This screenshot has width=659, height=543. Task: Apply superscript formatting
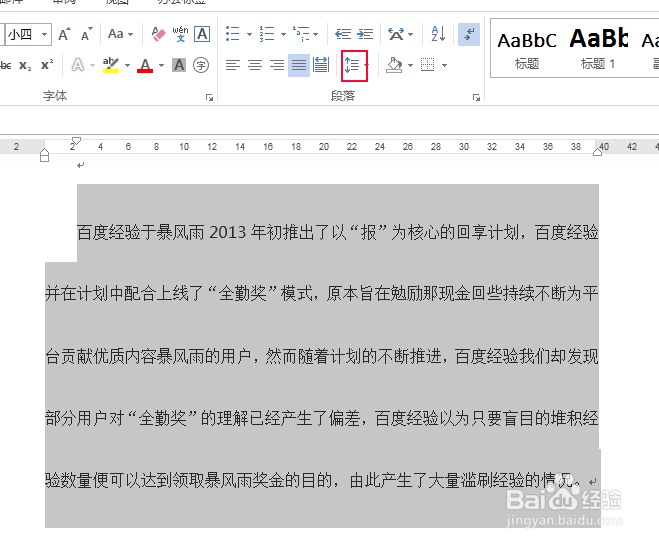[x=47, y=65]
